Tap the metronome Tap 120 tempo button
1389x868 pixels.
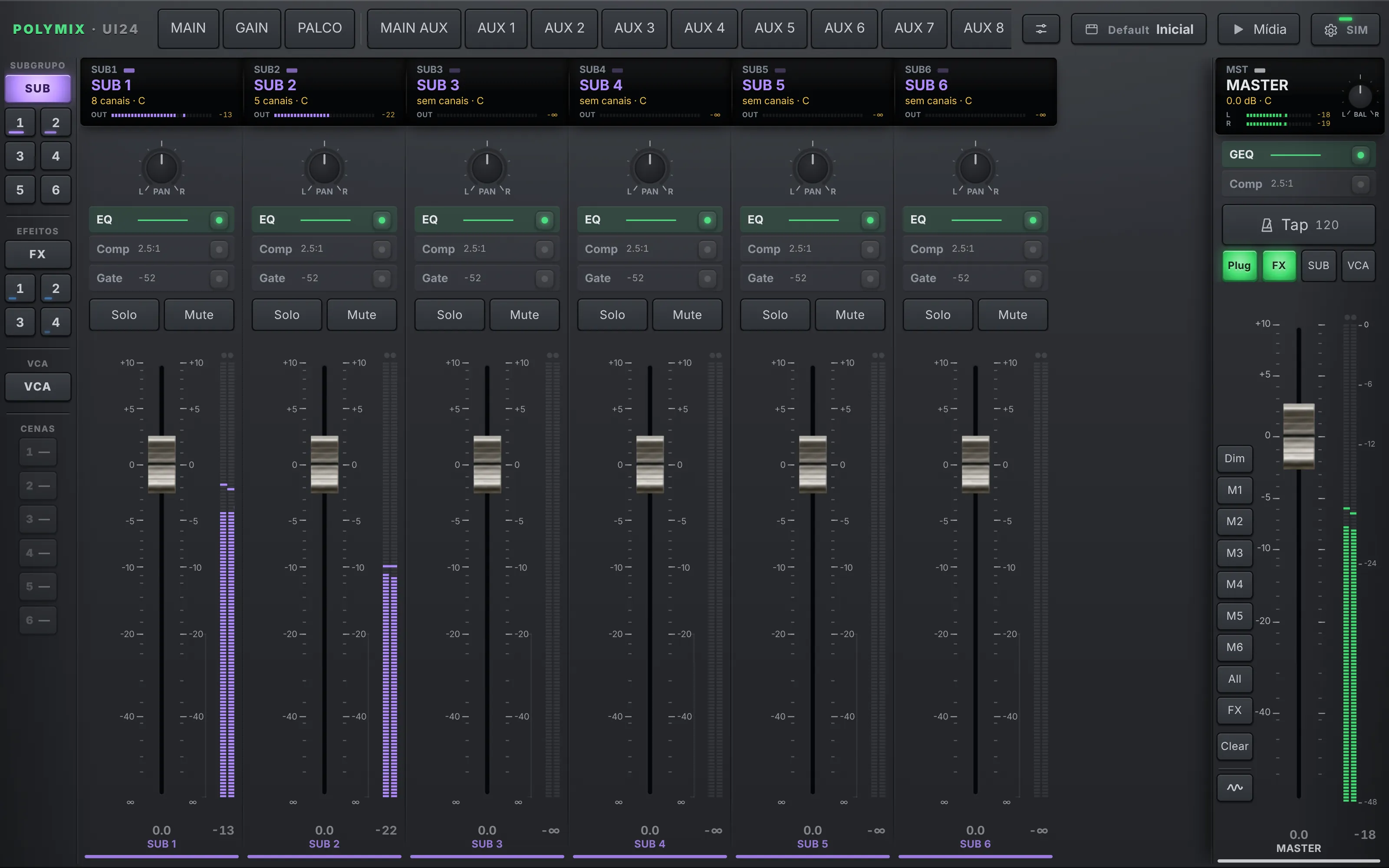(x=1299, y=224)
